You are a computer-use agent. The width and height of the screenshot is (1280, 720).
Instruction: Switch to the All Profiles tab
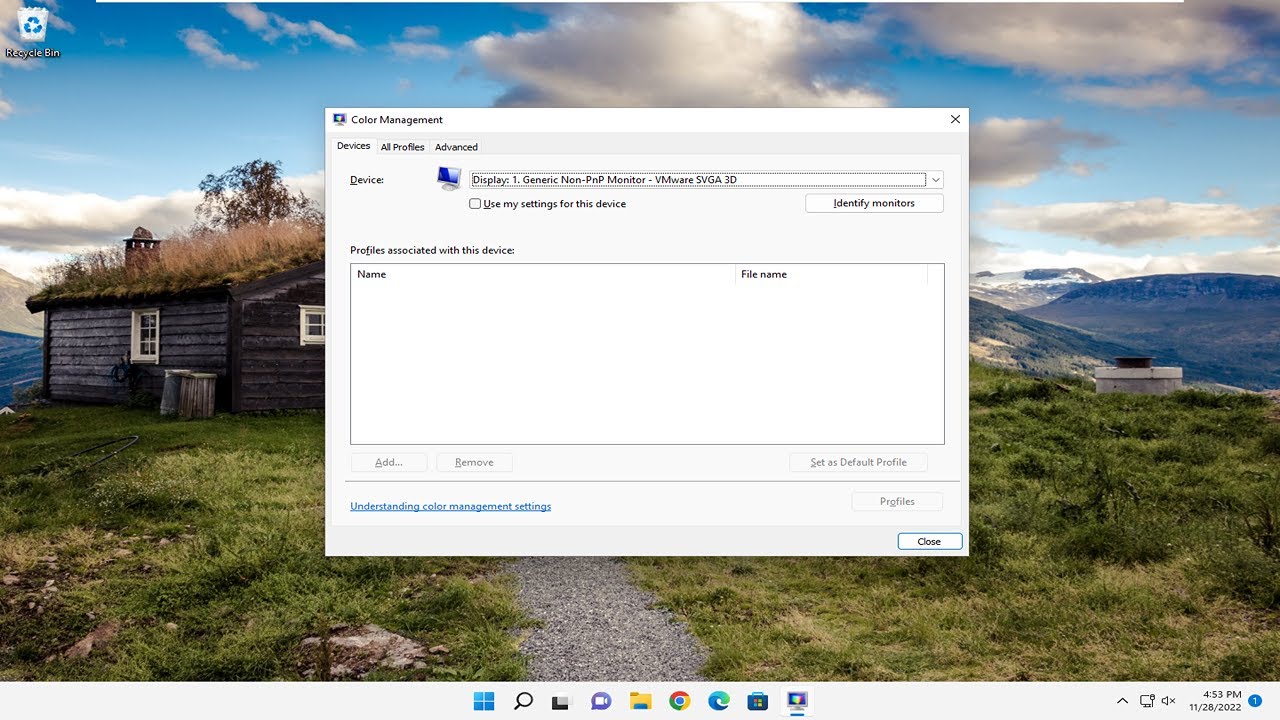[402, 147]
